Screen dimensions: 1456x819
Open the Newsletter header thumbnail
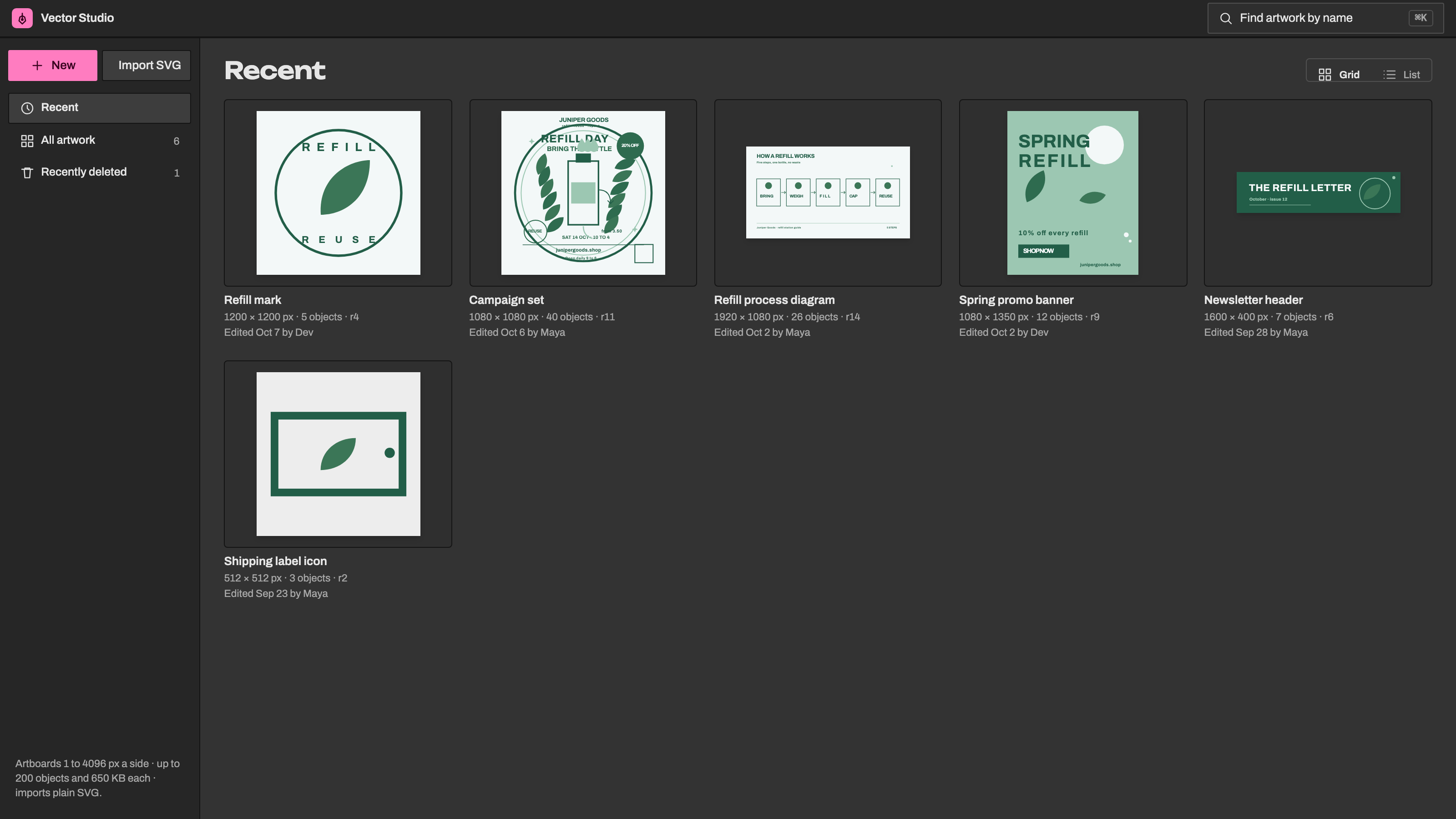tap(1318, 193)
